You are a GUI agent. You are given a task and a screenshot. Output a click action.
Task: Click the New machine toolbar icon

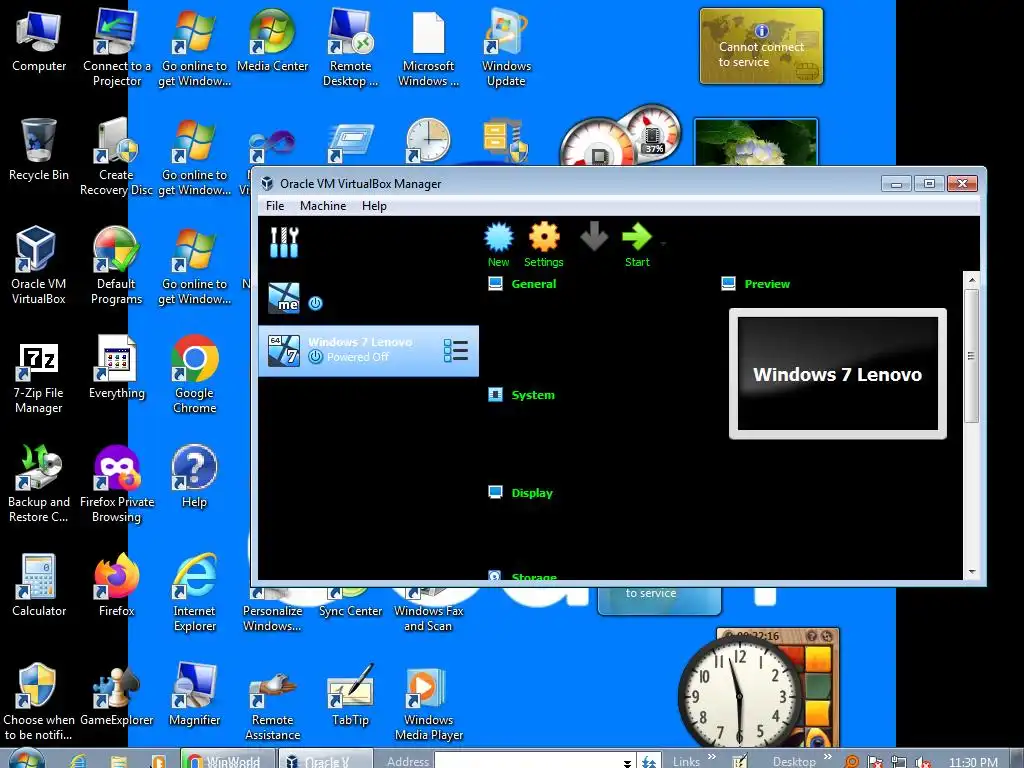coord(499,244)
